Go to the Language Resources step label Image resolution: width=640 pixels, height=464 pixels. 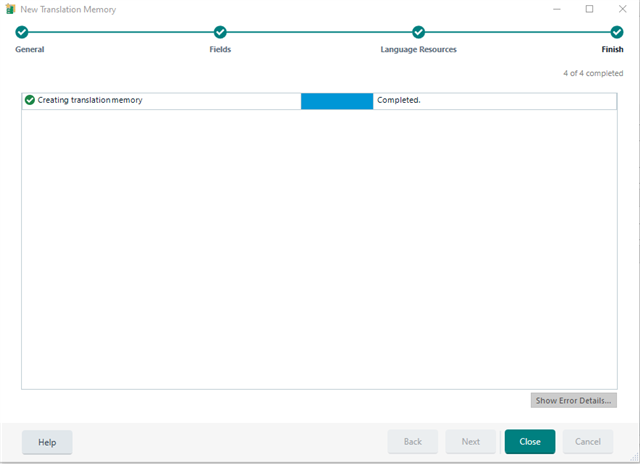[418, 50]
